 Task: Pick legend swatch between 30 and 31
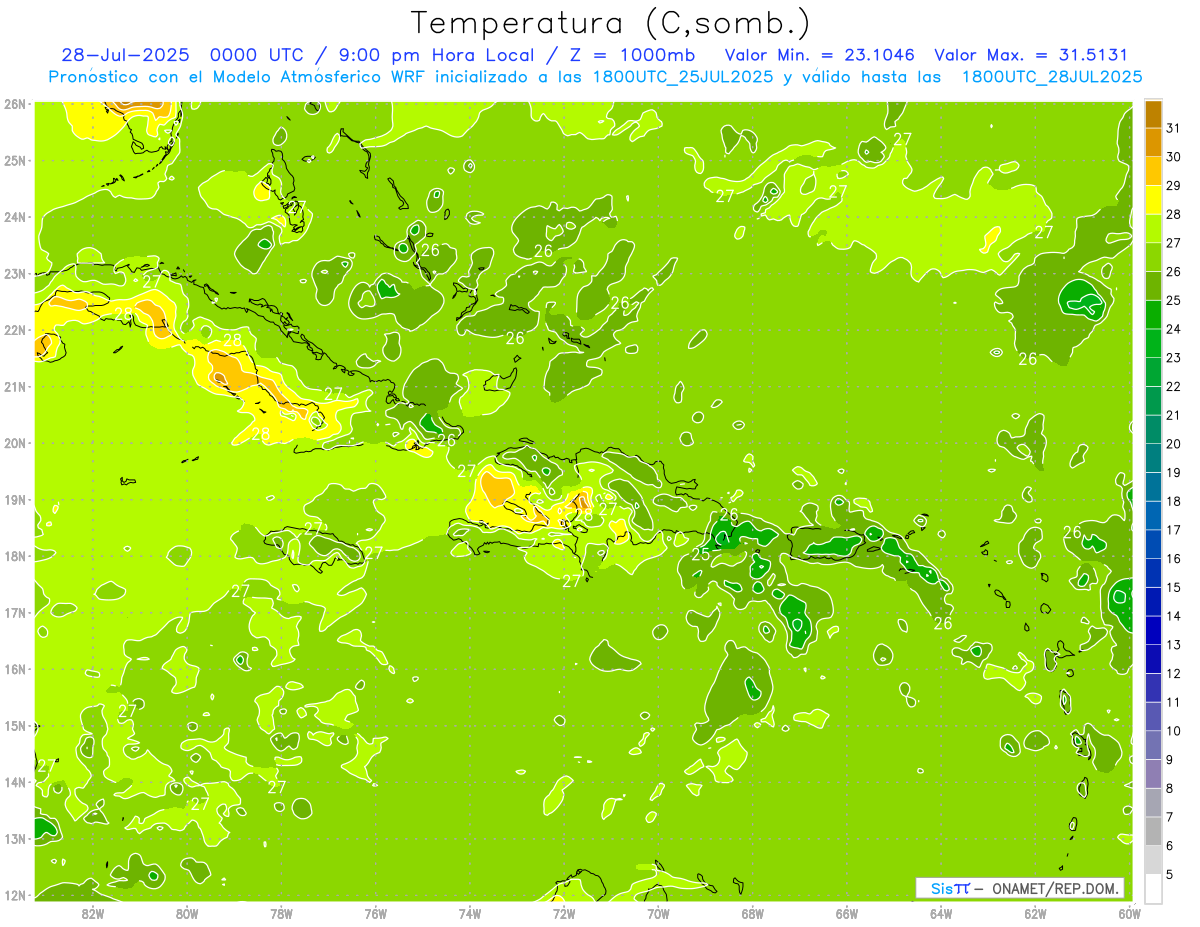[x=1153, y=143]
